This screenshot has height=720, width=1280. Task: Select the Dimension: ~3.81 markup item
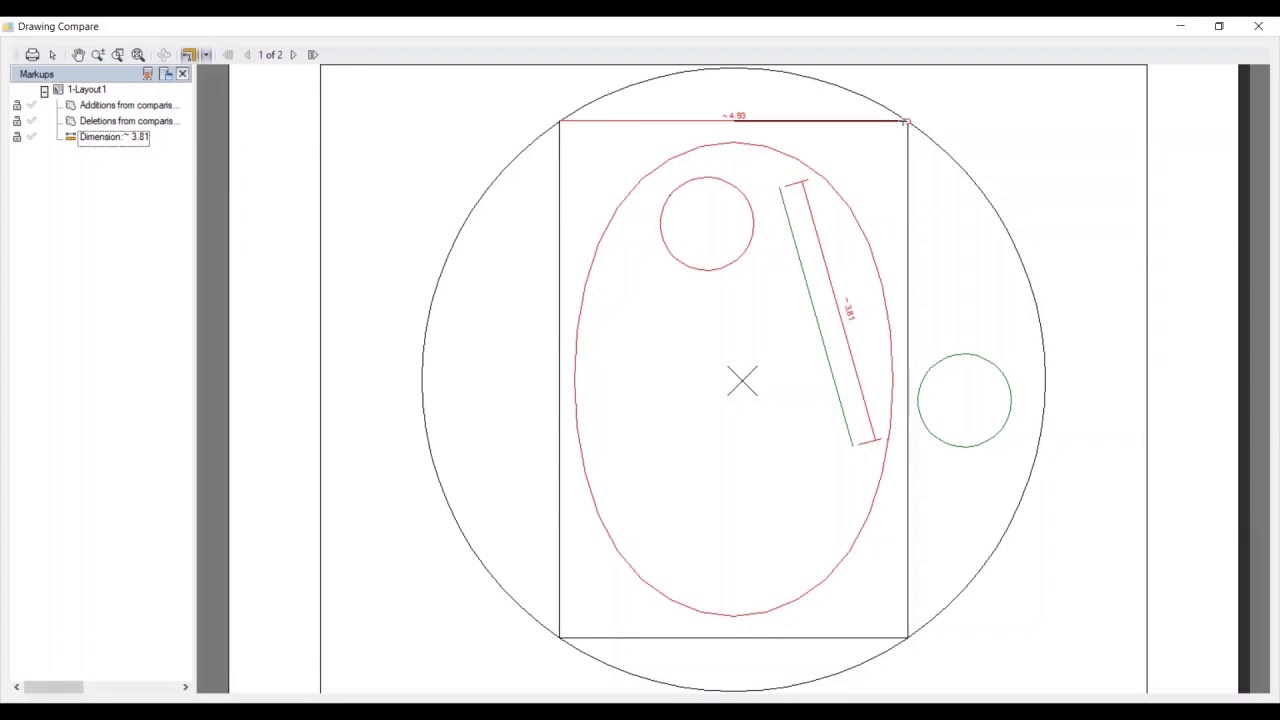click(113, 137)
